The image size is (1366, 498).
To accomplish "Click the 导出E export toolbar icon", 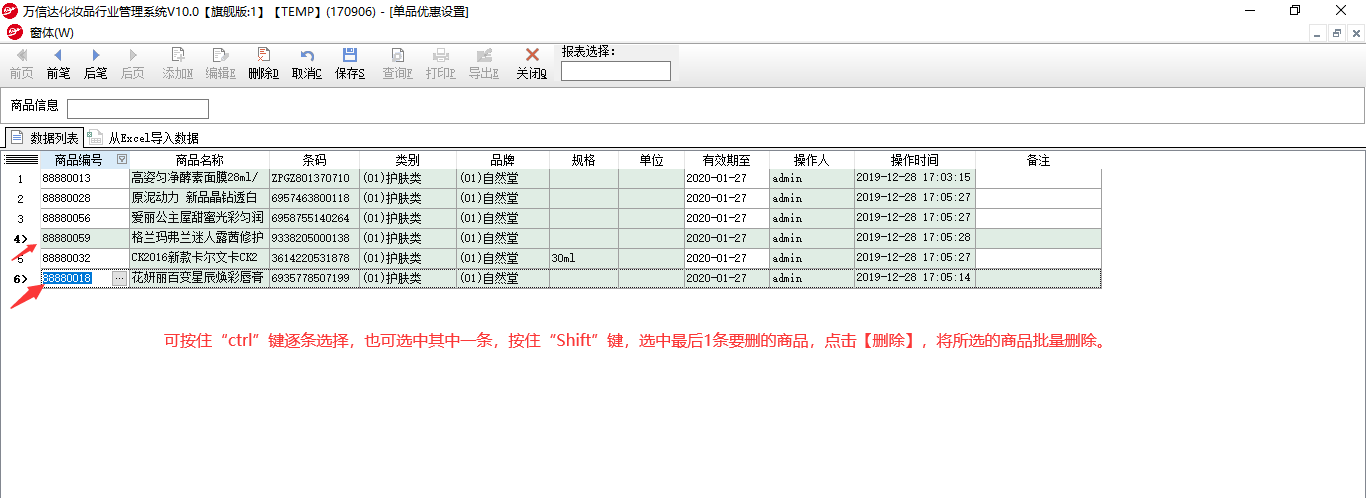I will point(484,64).
